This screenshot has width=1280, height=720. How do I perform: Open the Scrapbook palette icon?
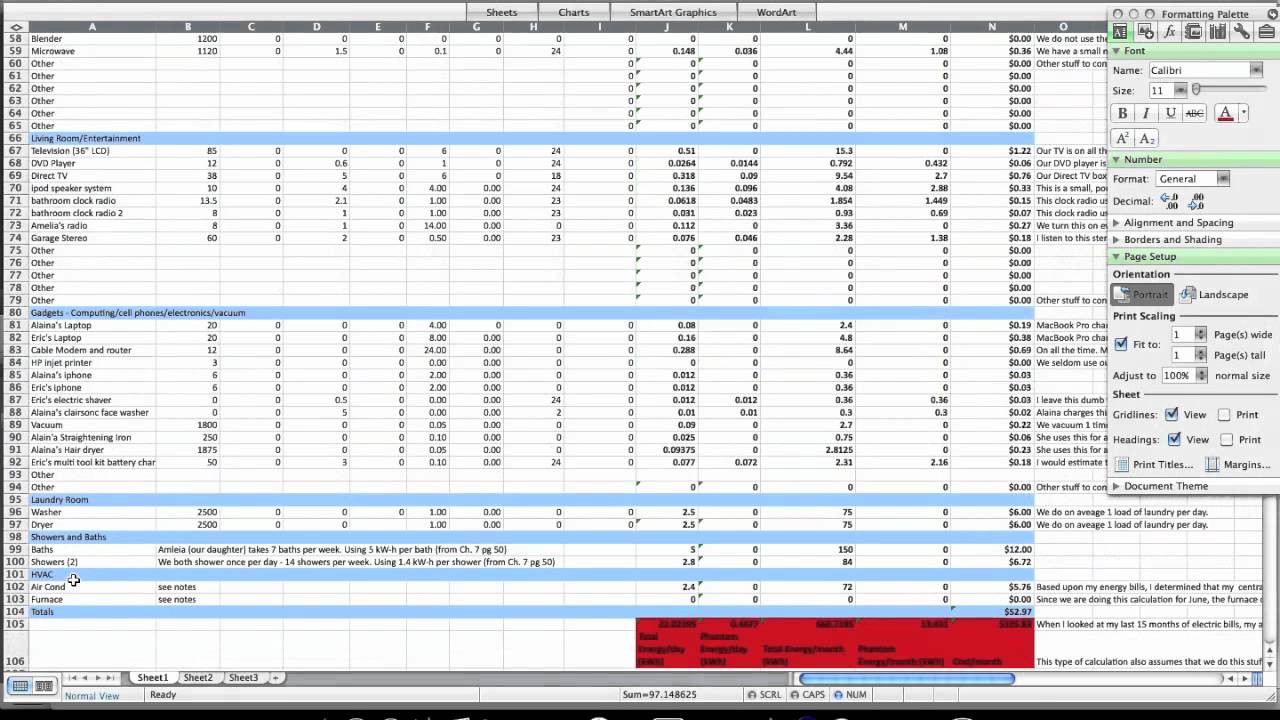1193,32
